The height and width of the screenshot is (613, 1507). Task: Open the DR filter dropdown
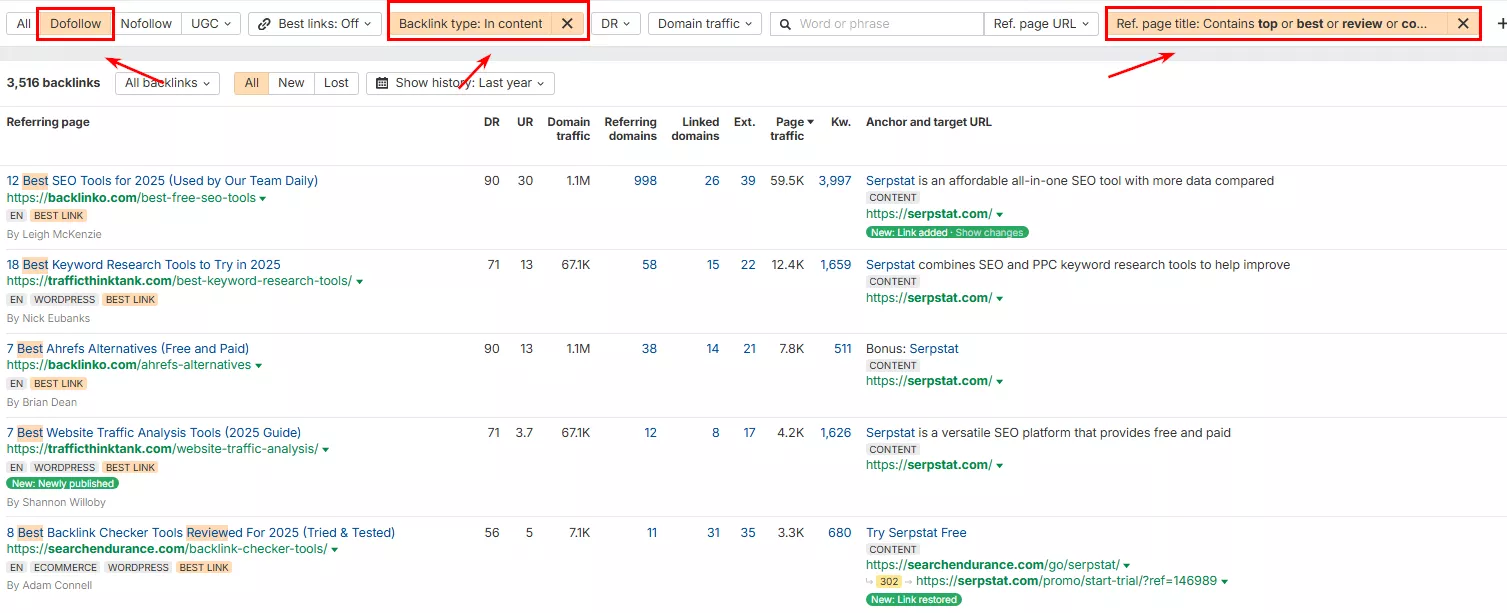pyautogui.click(x=615, y=24)
